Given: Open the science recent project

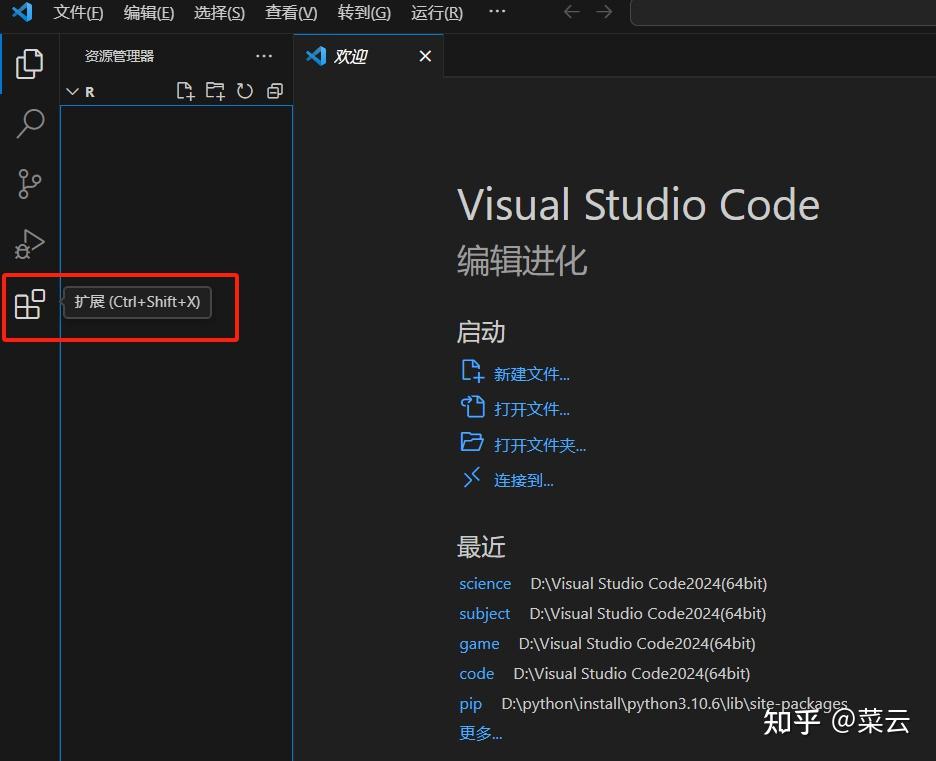Looking at the screenshot, I should tap(484, 583).
